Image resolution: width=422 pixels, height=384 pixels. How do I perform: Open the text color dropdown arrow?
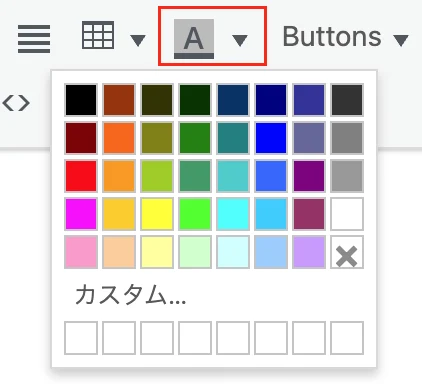(x=240, y=40)
